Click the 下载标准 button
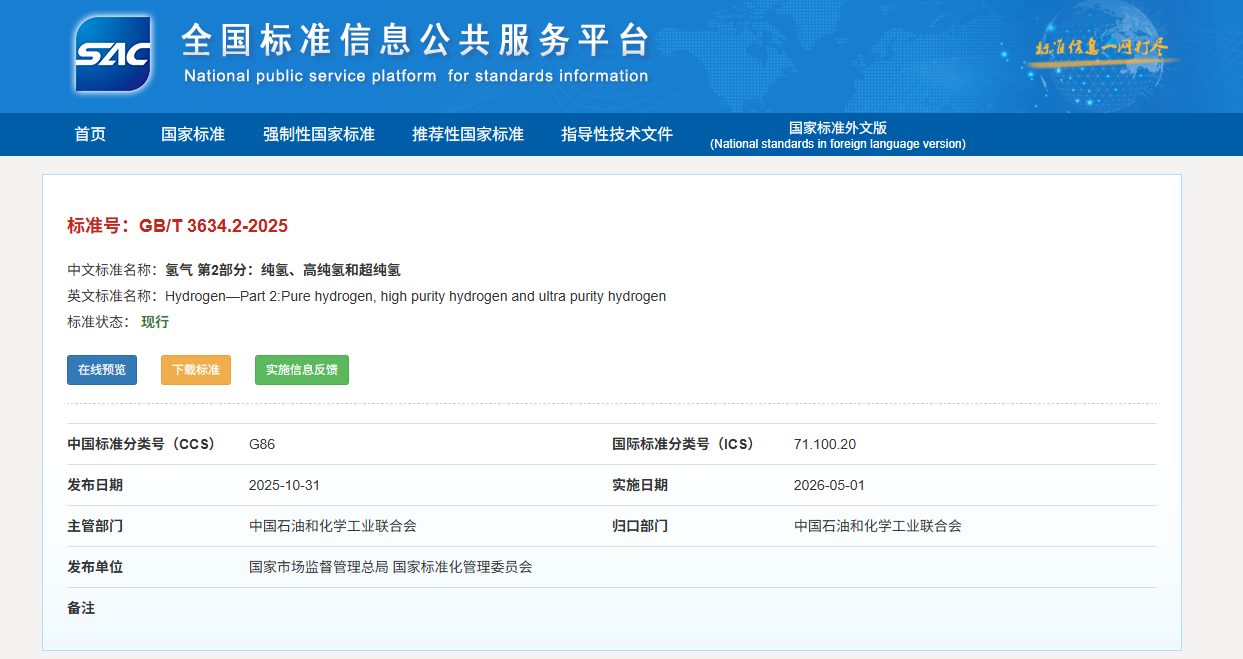 click(196, 370)
